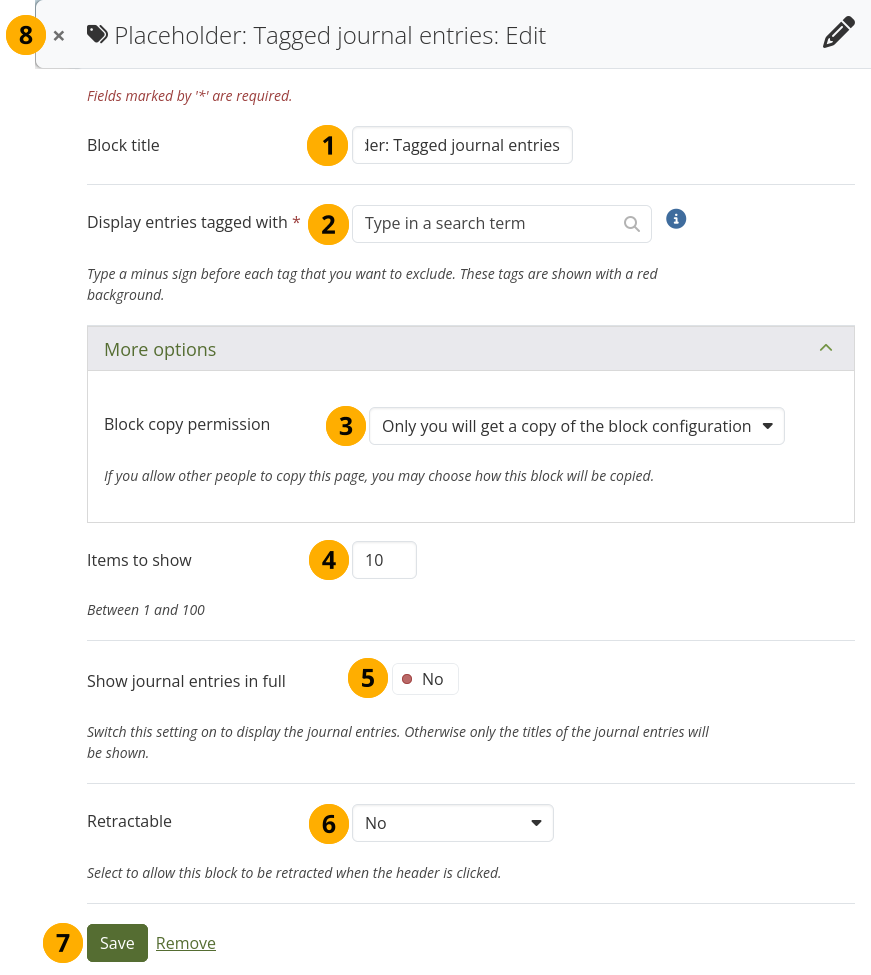Viewport: 871px width, 975px height.
Task: Click the pencil edit icon
Action: click(x=838, y=33)
